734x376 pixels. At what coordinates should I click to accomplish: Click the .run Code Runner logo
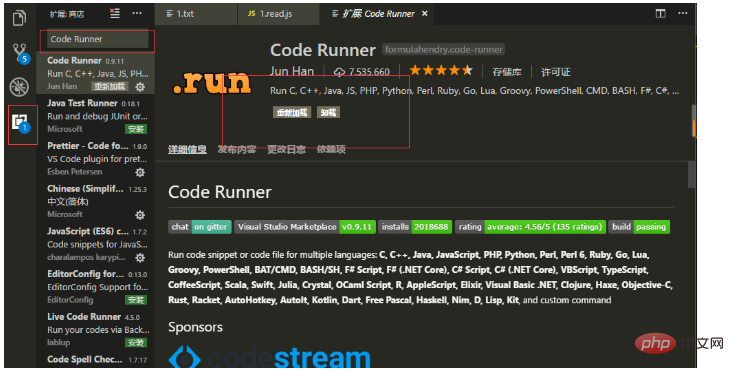[x=212, y=82]
